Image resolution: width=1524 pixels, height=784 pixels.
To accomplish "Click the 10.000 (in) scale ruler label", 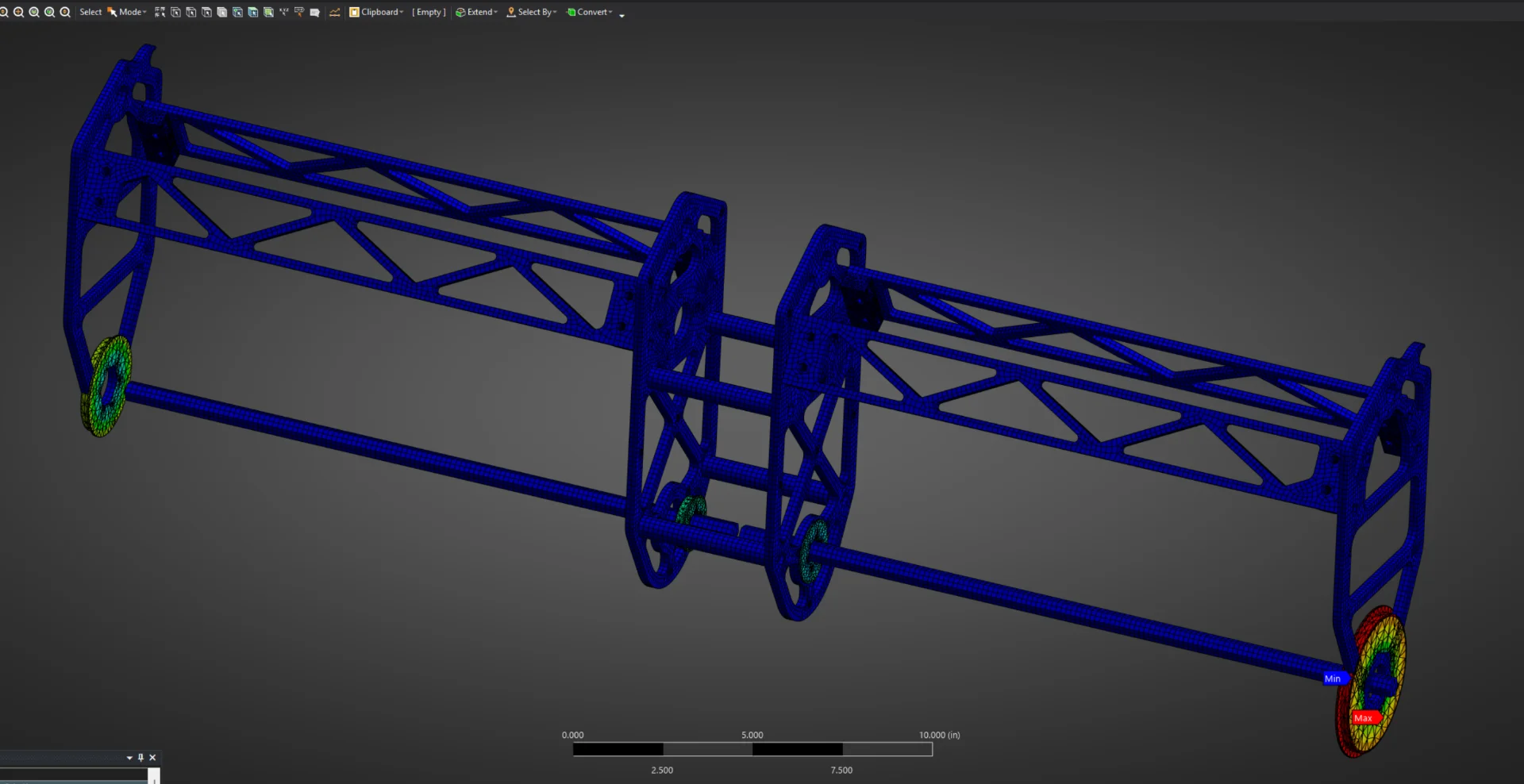I will [x=940, y=735].
